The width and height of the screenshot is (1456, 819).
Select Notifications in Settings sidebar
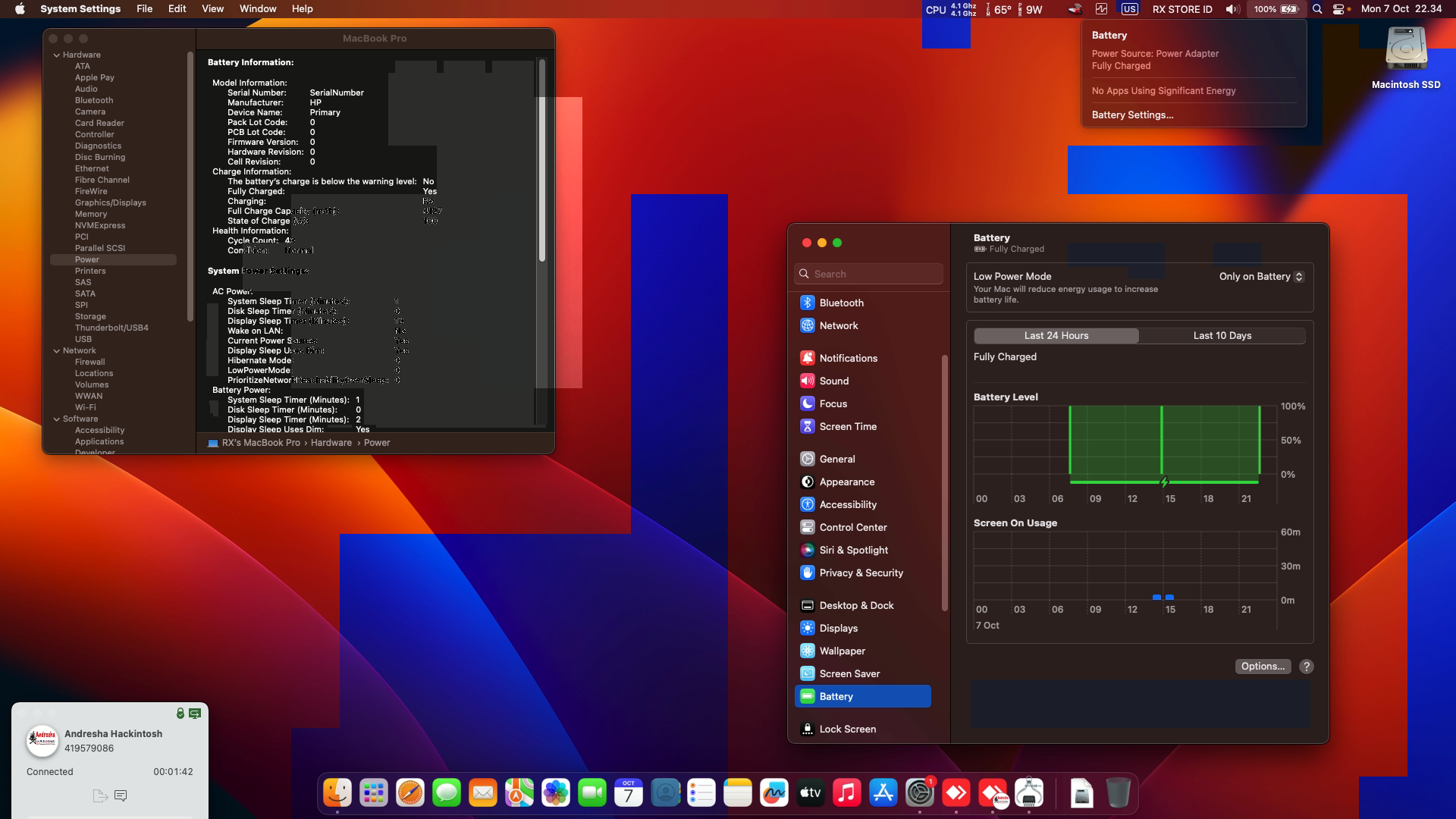click(x=863, y=358)
